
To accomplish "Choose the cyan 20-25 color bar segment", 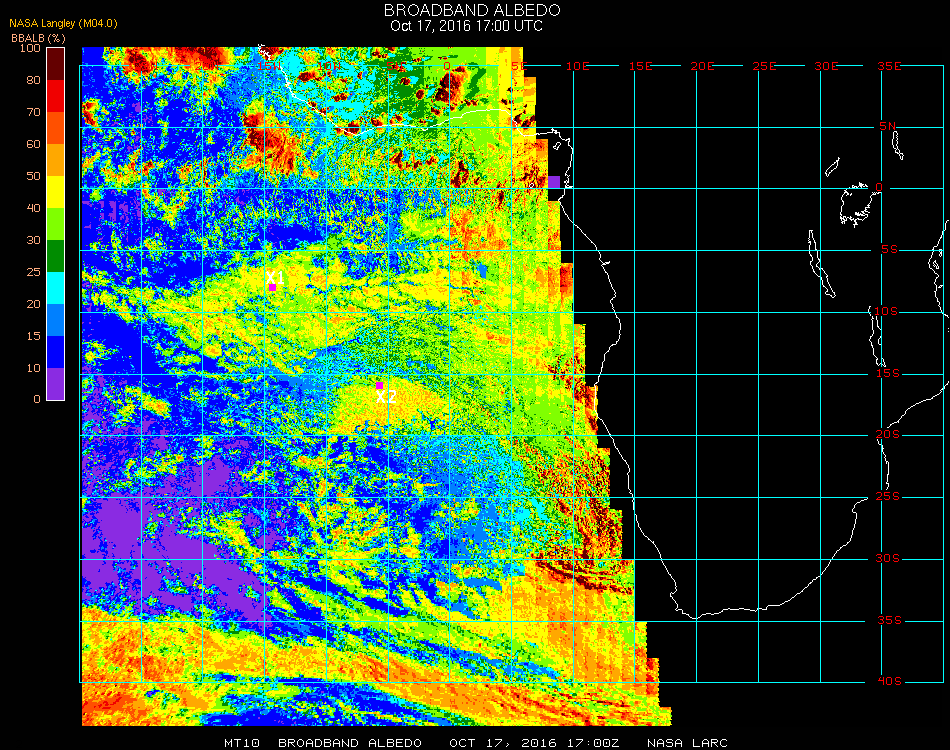I will 55,288.
